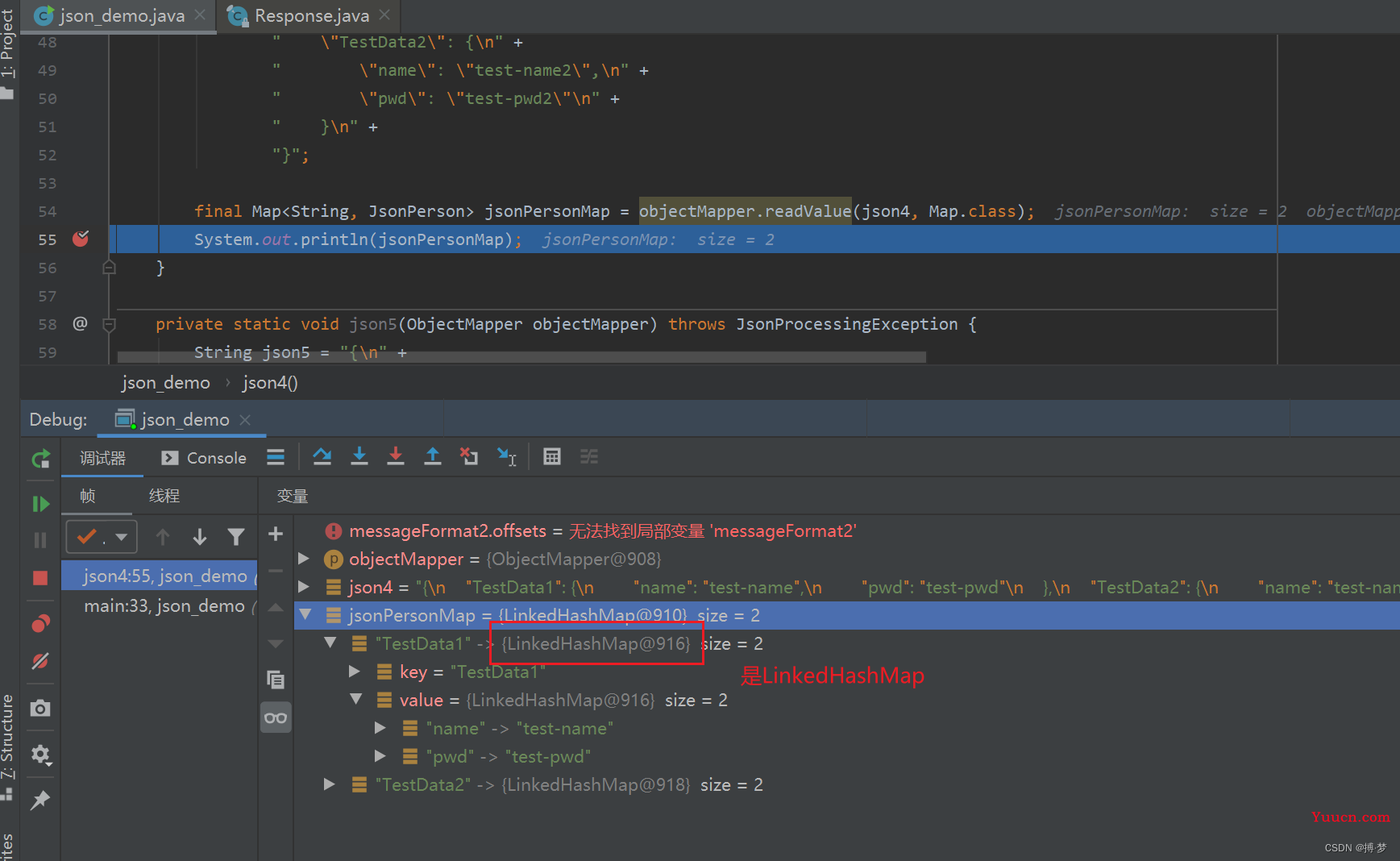Stop the debug session
The image size is (1400, 861).
pos(40,578)
